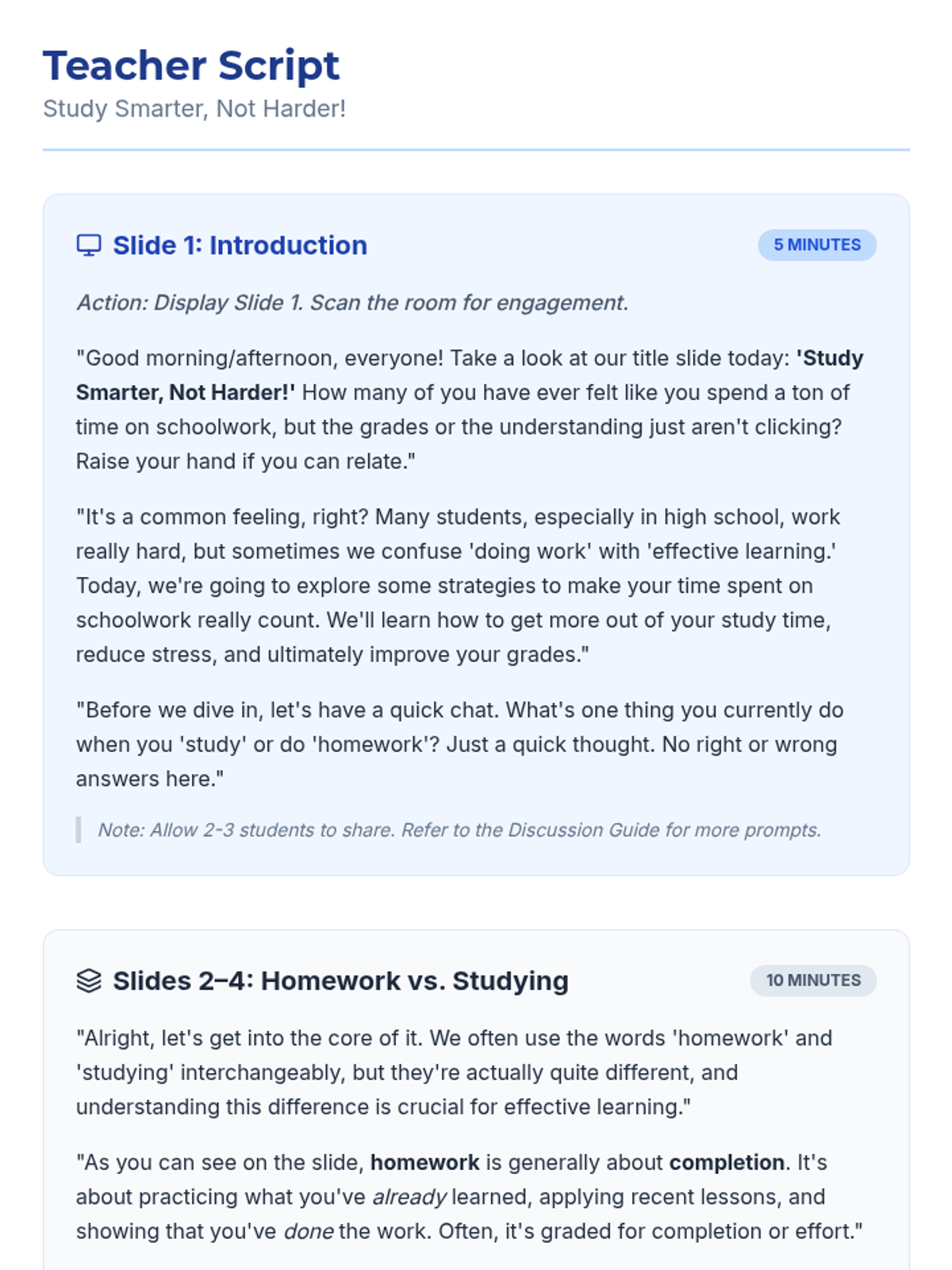Screen dimensions: 952x1270
Task: Click the paragraph starting "Alright, let's get into"
Action: tap(454, 1072)
